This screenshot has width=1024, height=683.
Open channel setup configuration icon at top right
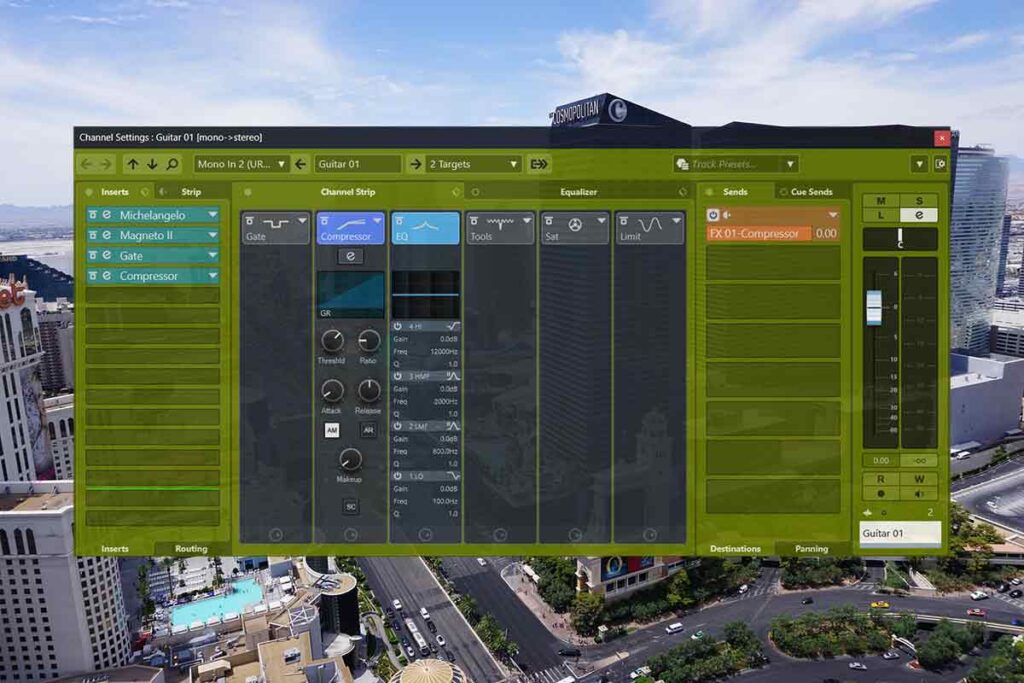click(940, 164)
